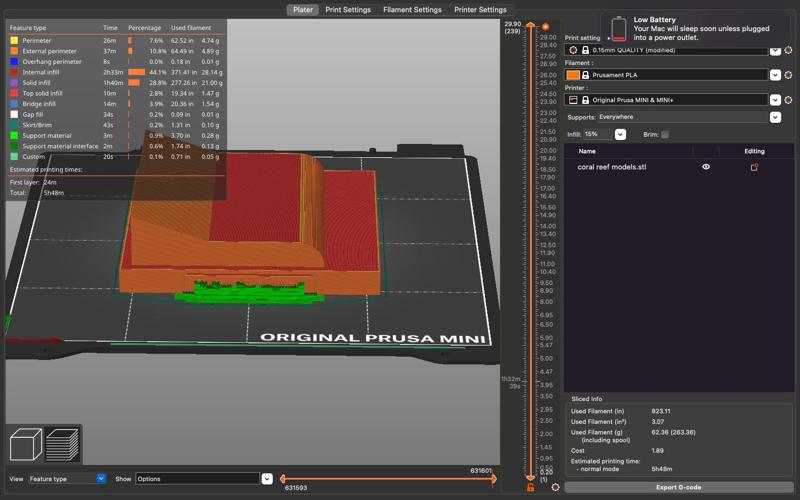Open Filament Settings tab

point(412,10)
